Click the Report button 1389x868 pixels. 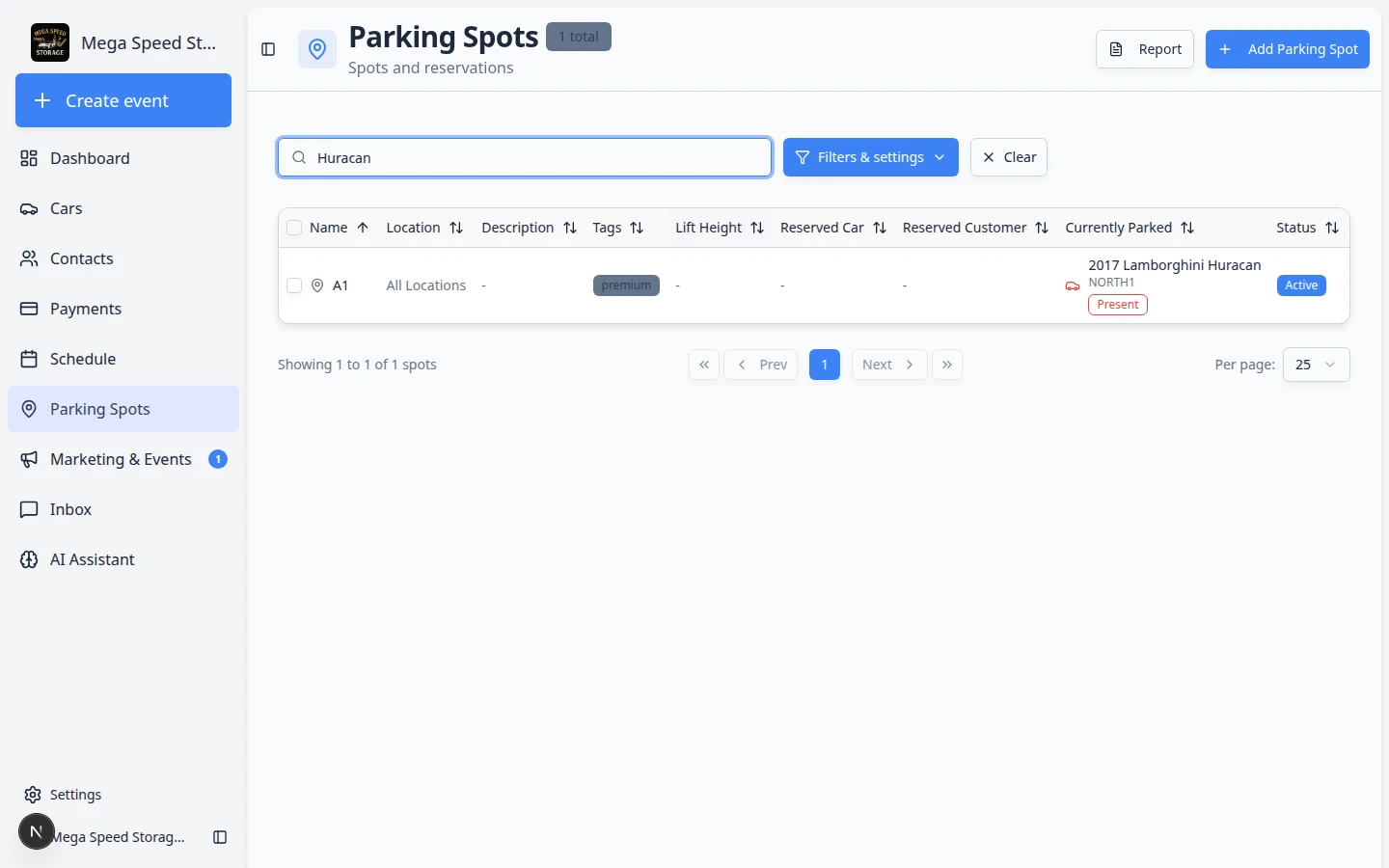1145,49
